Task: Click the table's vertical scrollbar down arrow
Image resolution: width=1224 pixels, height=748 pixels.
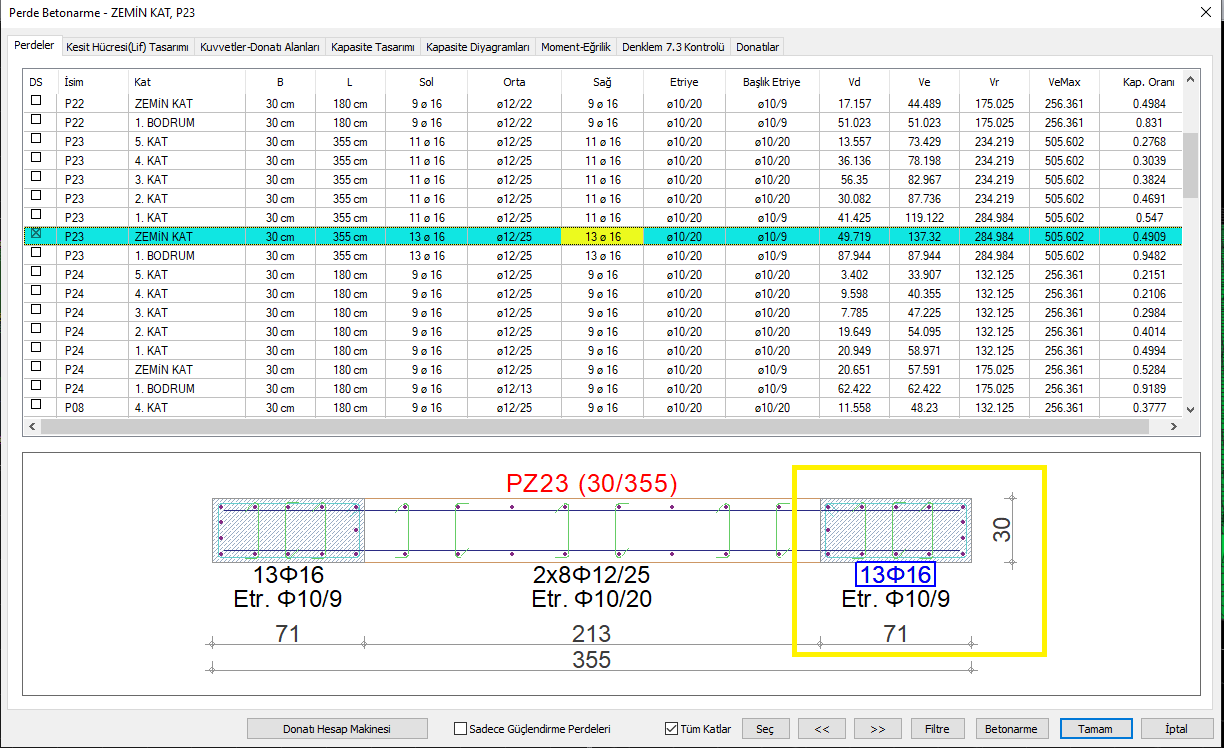Action: pos(1190,409)
